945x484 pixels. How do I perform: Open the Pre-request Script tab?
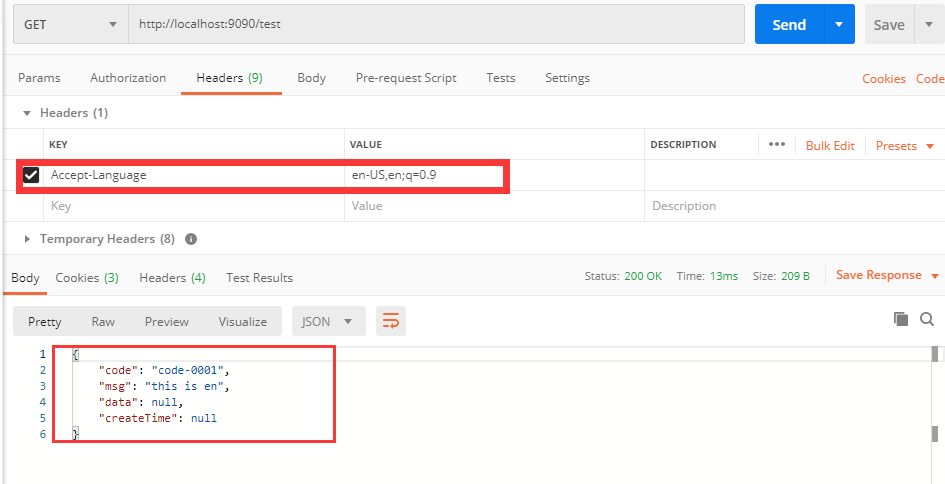[406, 78]
